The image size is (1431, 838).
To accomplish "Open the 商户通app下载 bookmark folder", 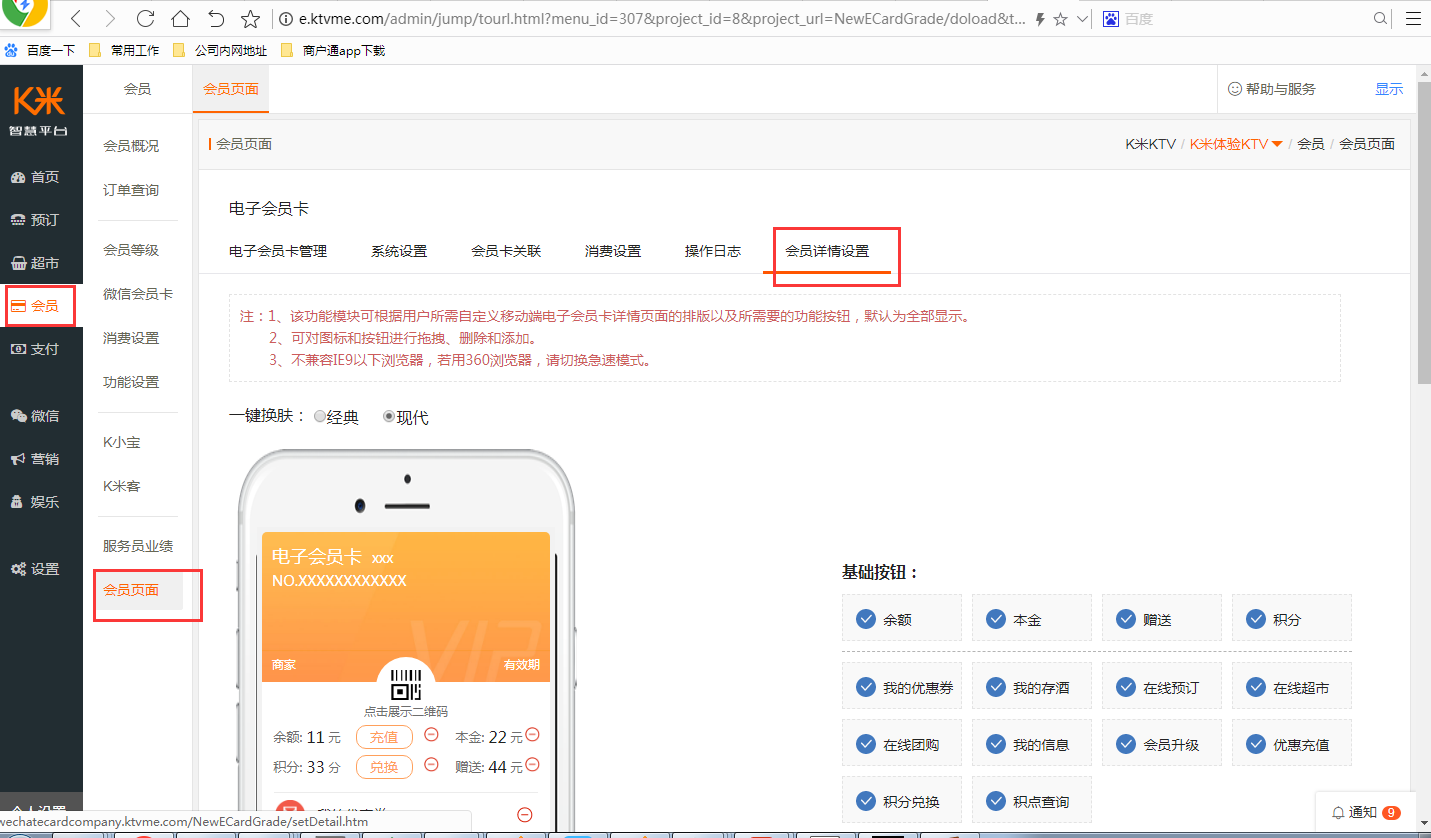I will coord(333,50).
